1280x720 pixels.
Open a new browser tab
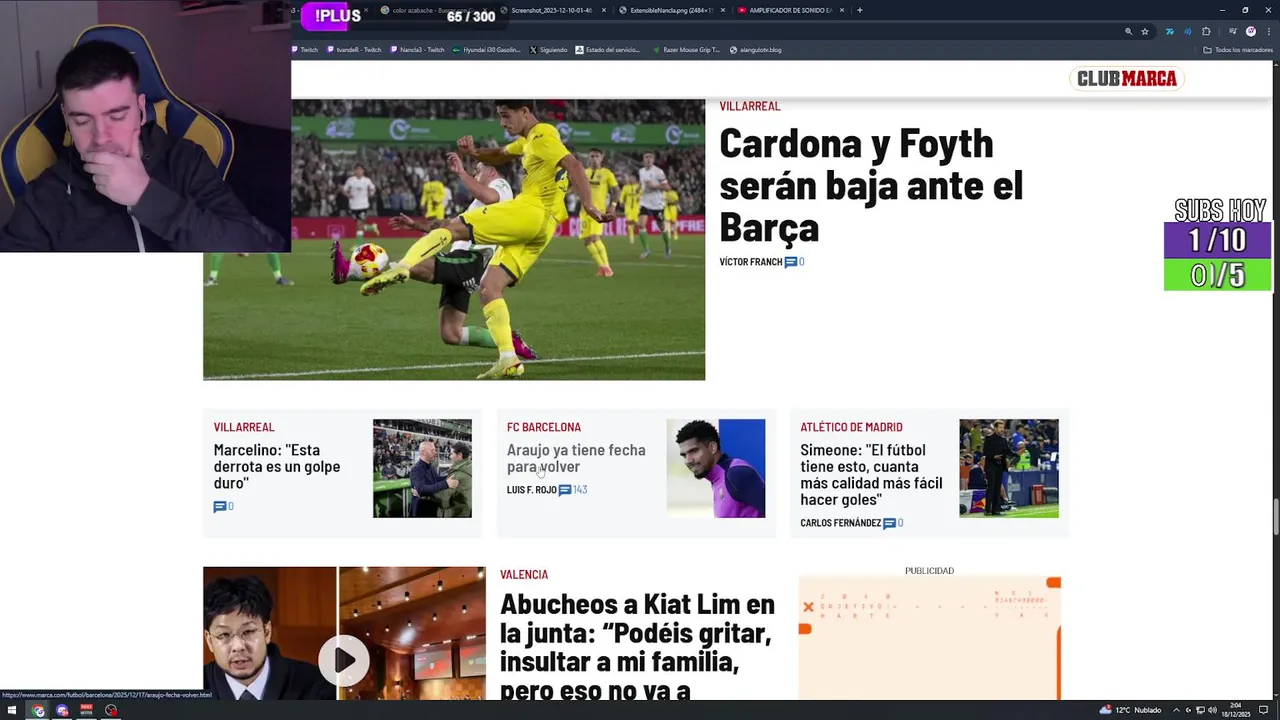tap(860, 10)
